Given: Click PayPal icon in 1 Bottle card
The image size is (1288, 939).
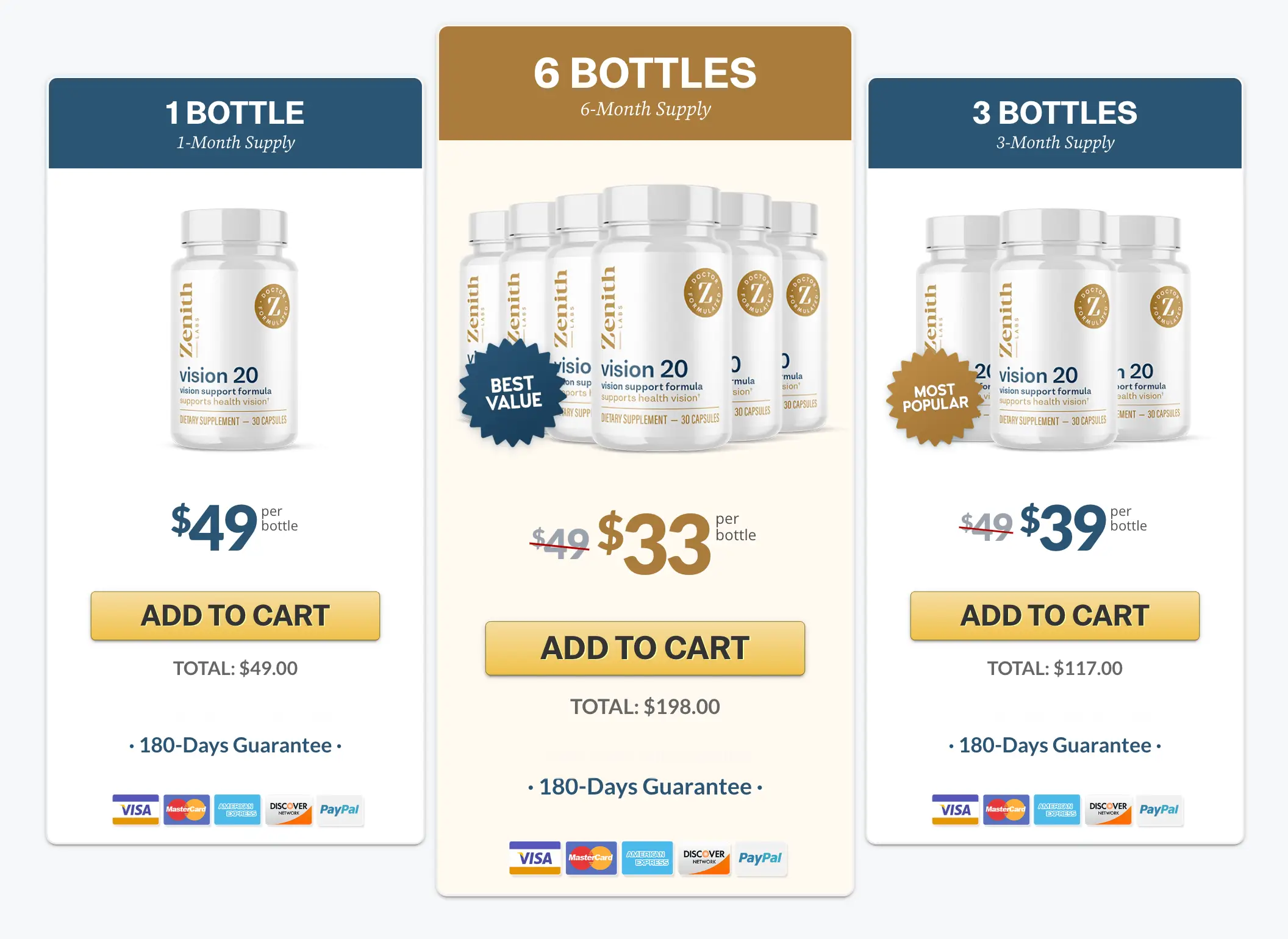Looking at the screenshot, I should click(339, 810).
